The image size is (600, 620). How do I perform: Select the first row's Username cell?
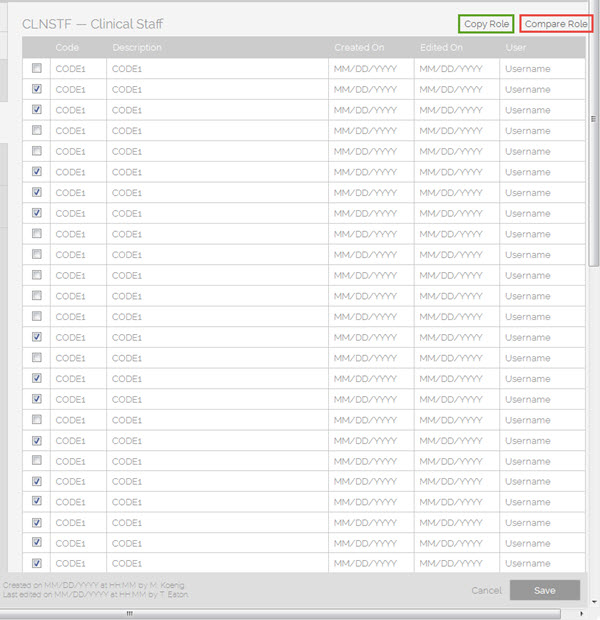(x=528, y=68)
